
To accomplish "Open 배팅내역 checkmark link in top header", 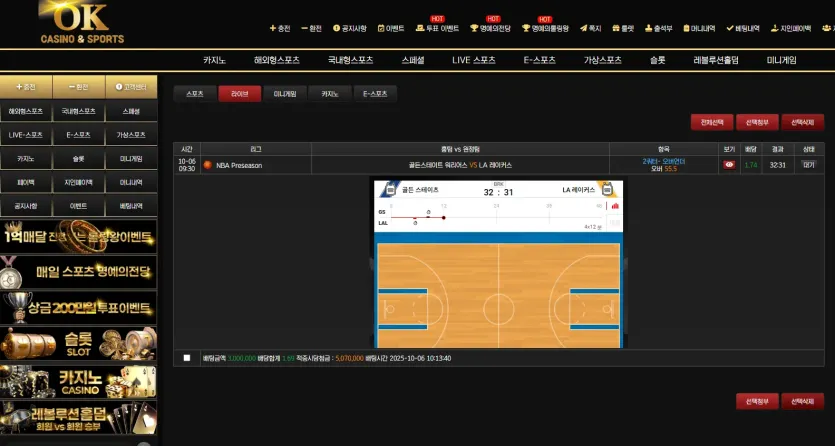I will 743,29.
